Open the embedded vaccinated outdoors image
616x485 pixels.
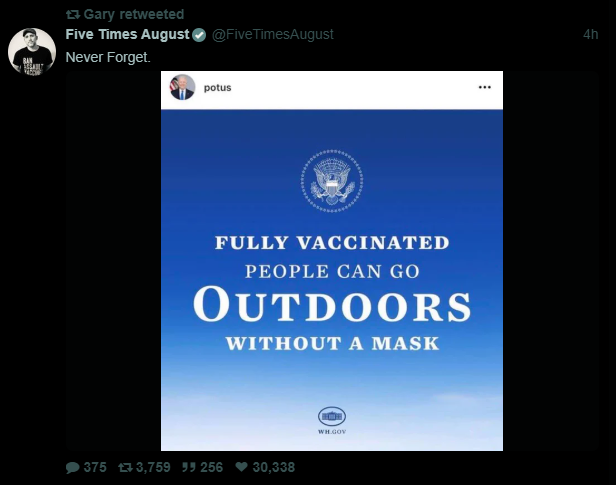point(332,261)
